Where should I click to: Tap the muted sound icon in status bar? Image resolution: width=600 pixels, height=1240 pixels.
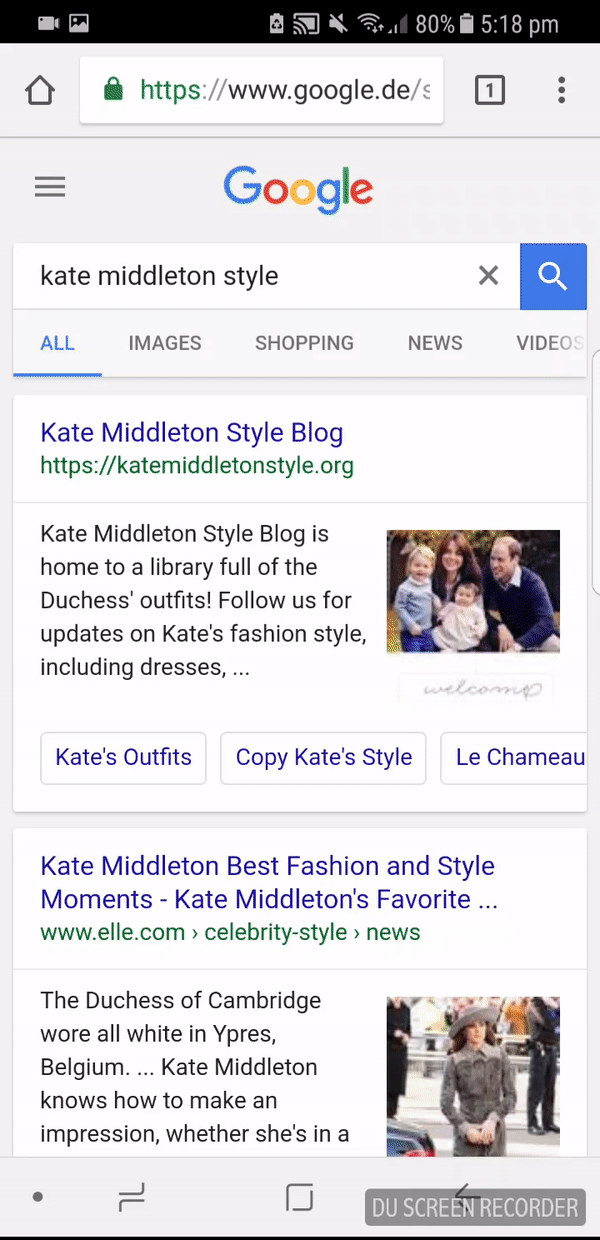pos(338,23)
